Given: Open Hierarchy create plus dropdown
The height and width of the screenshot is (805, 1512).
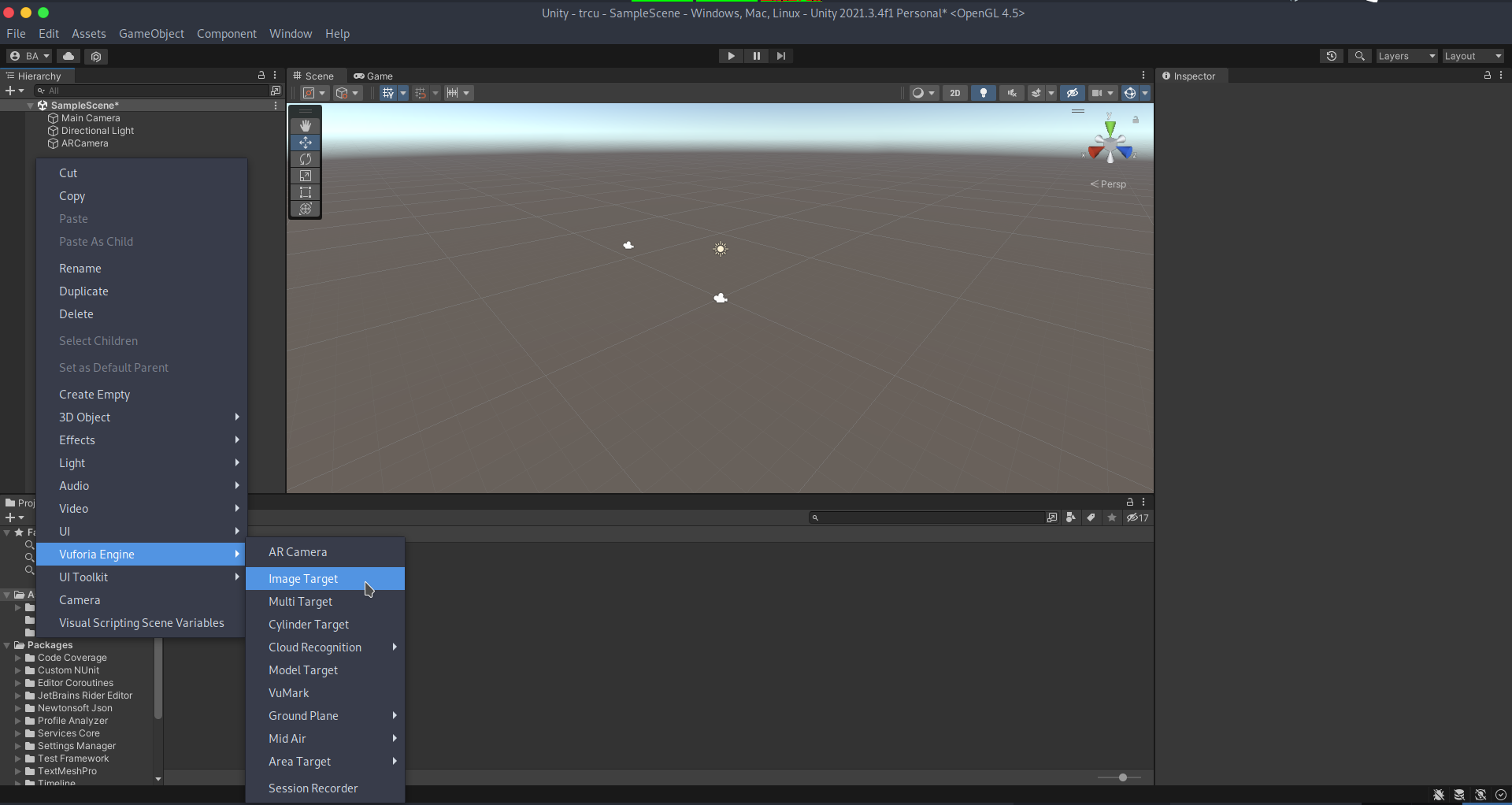Looking at the screenshot, I should 15,91.
